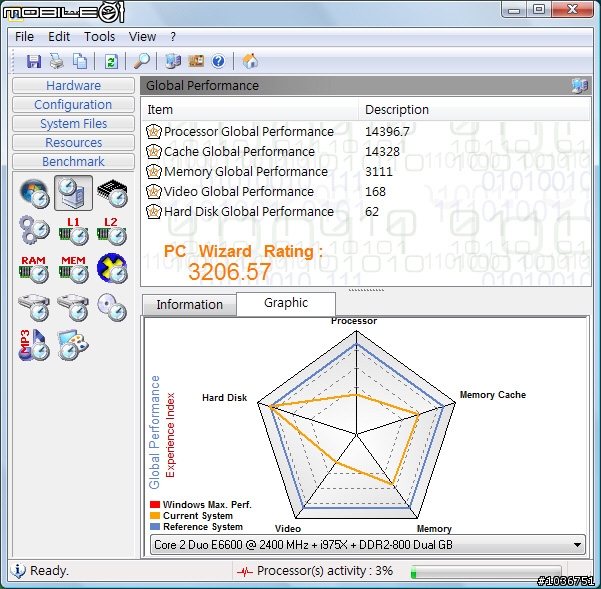Click the motherboard toolbar icon

[196, 61]
